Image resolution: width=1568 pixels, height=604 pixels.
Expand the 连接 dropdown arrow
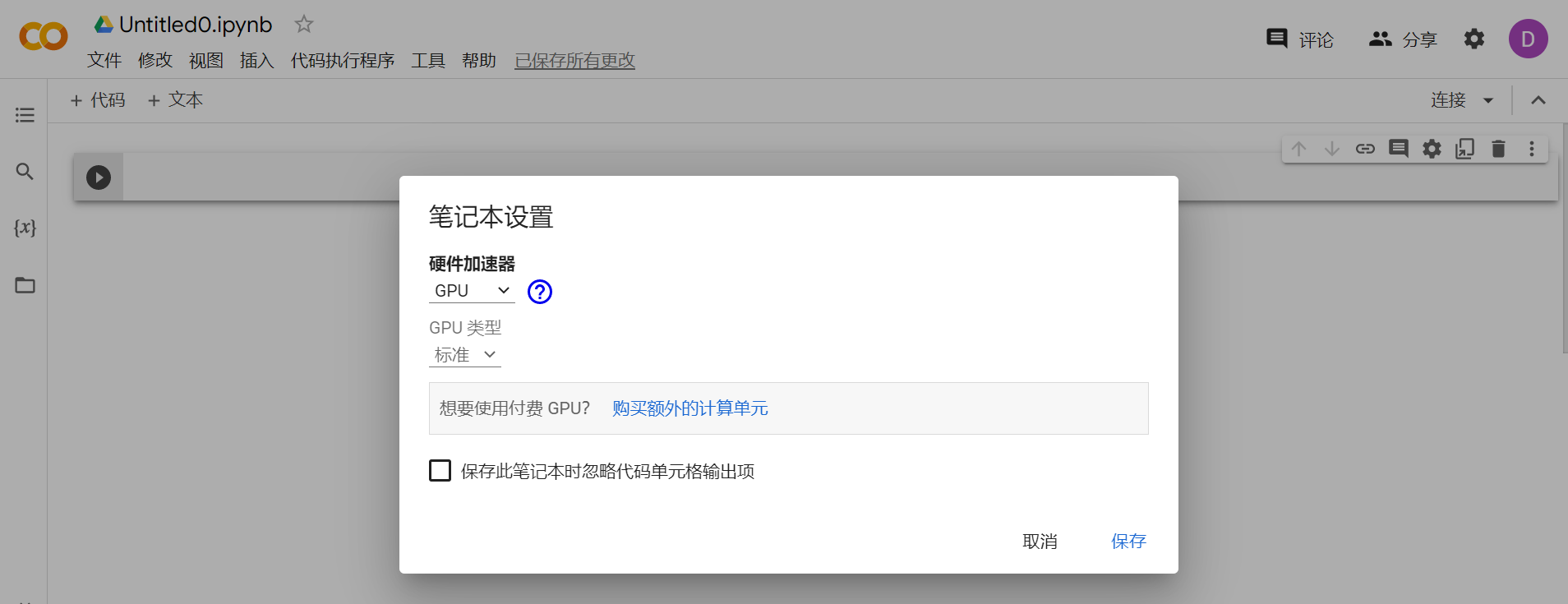pyautogui.click(x=1488, y=101)
